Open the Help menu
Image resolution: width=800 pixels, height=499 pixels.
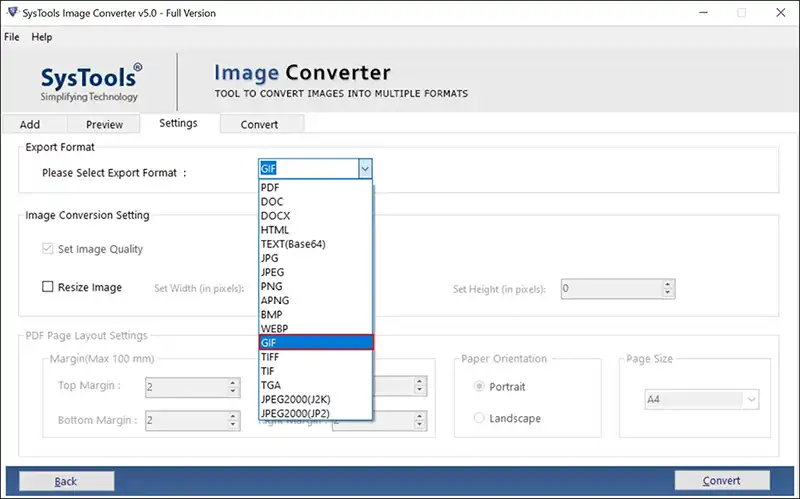pyautogui.click(x=41, y=37)
